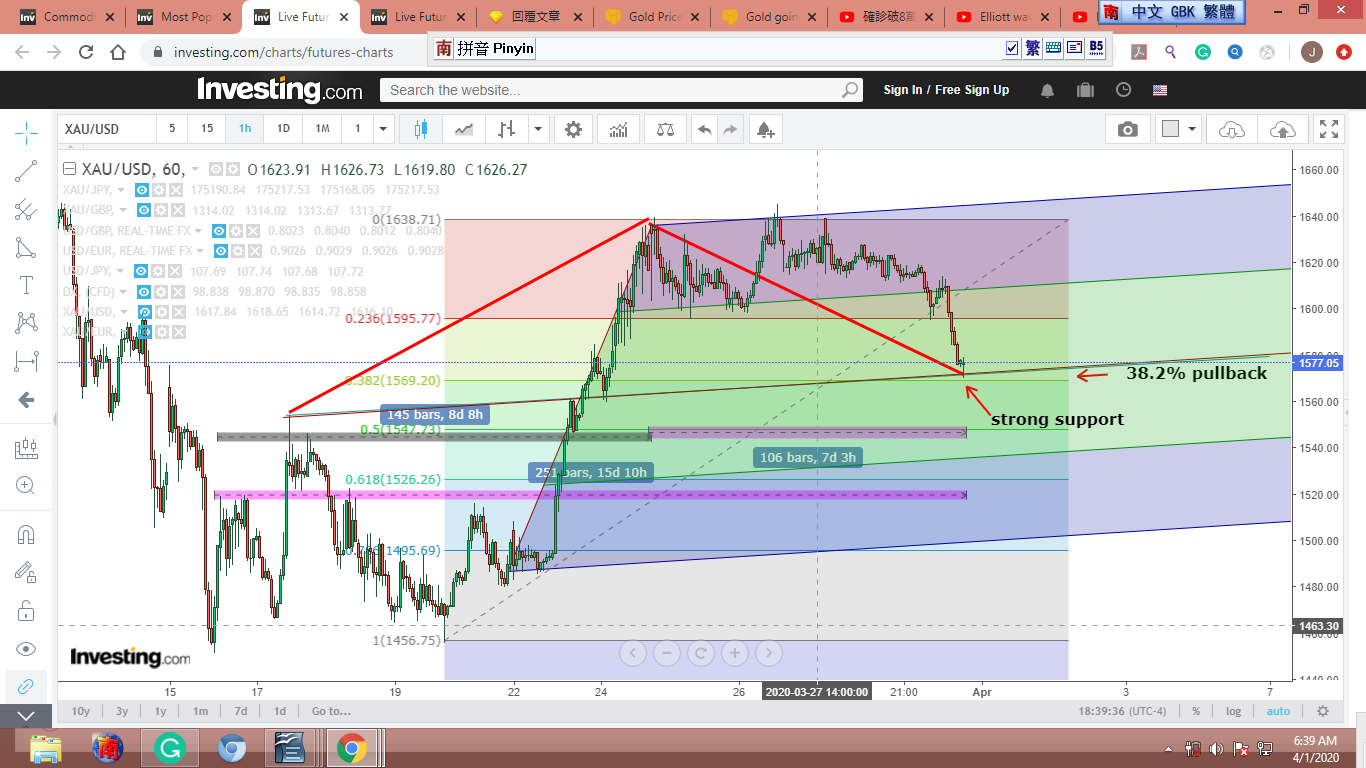Screen dimensions: 1366x768
Task: Click the back arrow in drawing sidebar
Action: (27, 399)
